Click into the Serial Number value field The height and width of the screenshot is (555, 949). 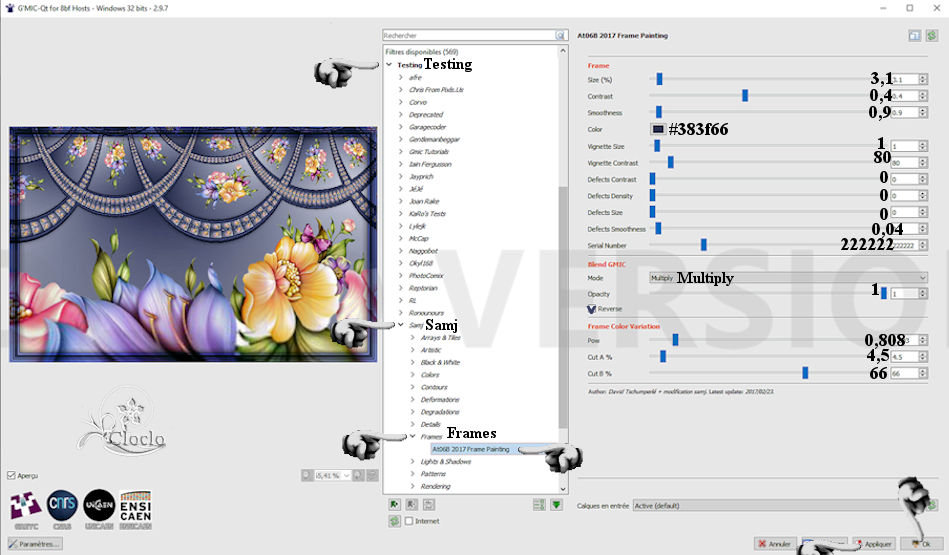[x=903, y=245]
